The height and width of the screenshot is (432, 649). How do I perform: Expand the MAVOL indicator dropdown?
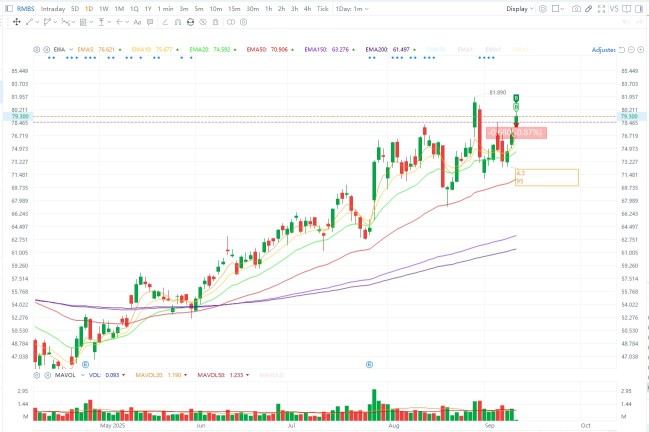[x=69, y=375]
